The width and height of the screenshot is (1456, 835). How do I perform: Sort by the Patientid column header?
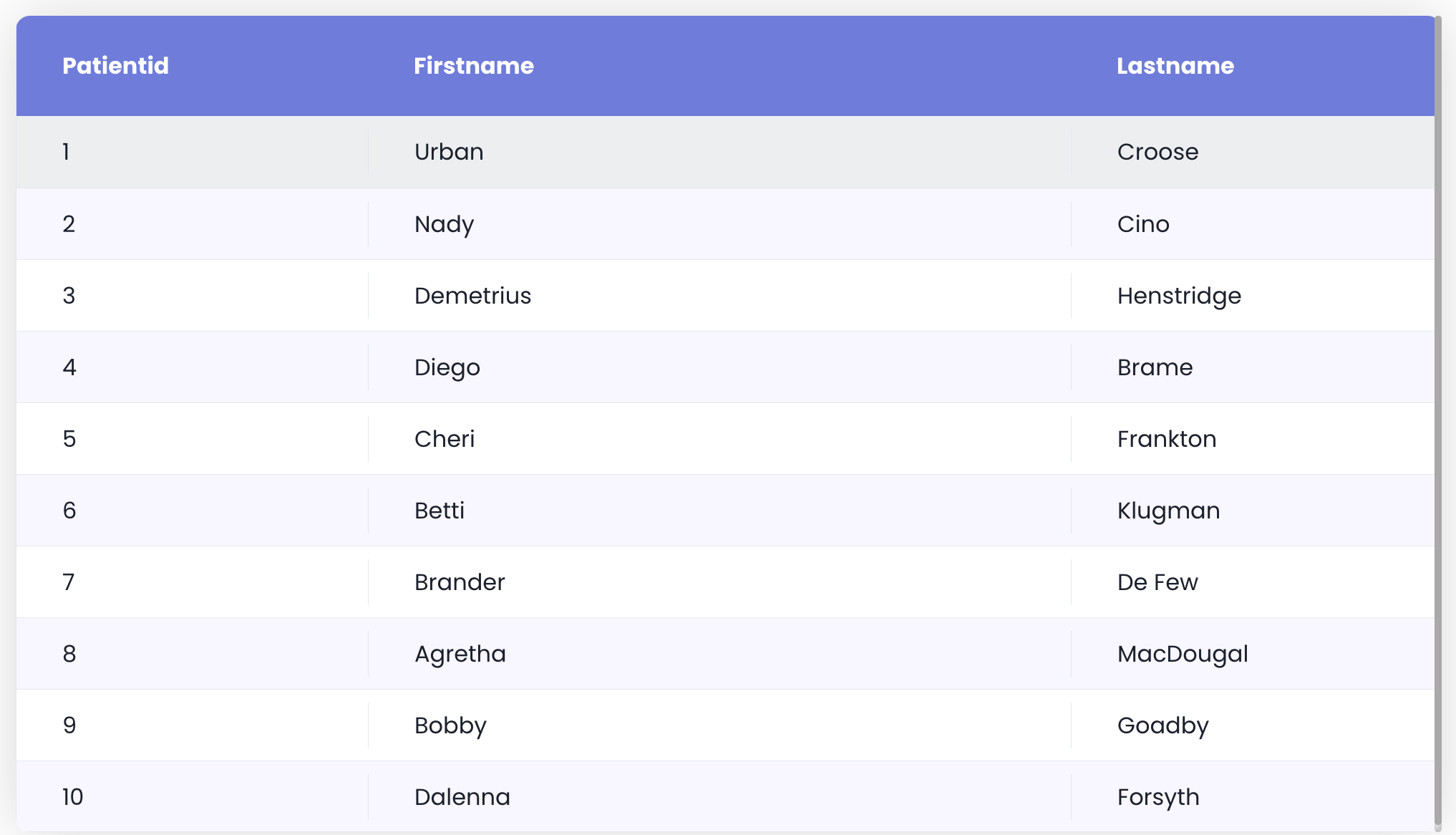115,66
